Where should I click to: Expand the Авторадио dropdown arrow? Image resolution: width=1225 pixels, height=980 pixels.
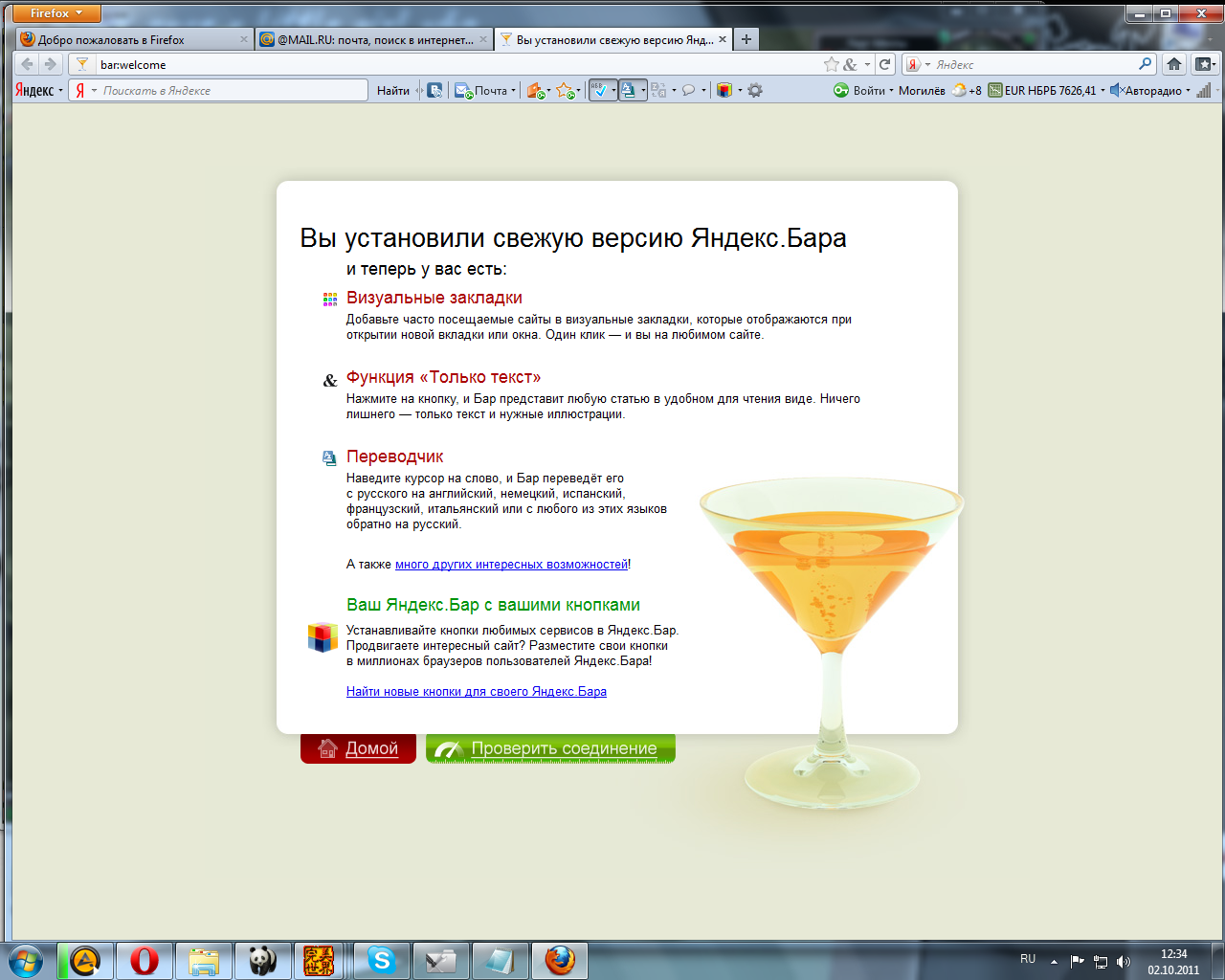[1188, 91]
